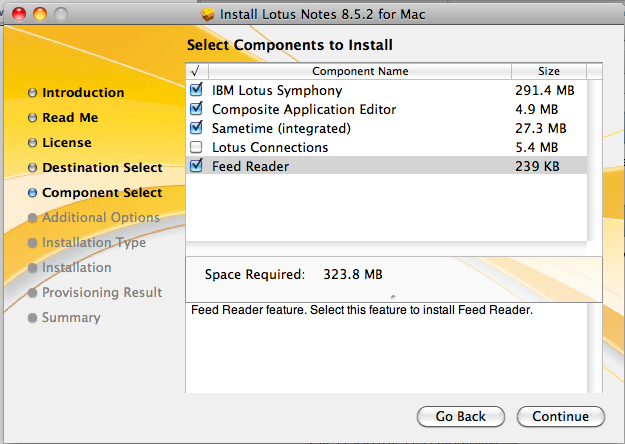The width and height of the screenshot is (625, 444).
Task: Click the Introduction step bullet
Action: coord(32,92)
